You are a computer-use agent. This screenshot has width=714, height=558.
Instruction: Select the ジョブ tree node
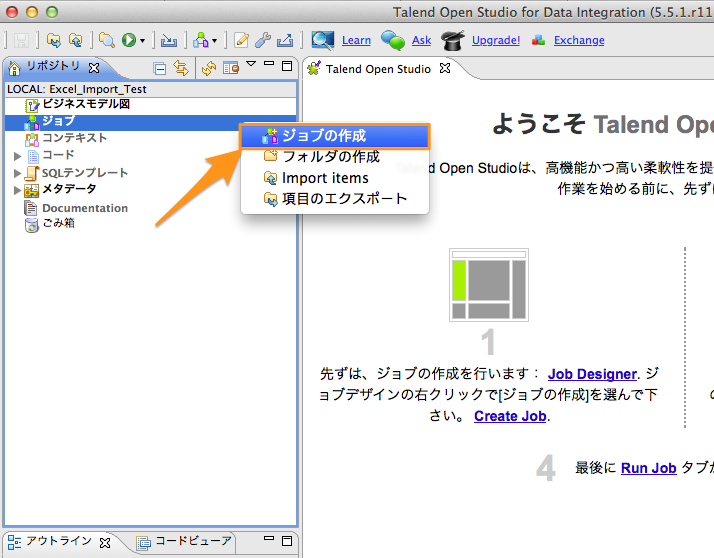pyautogui.click(x=59, y=121)
